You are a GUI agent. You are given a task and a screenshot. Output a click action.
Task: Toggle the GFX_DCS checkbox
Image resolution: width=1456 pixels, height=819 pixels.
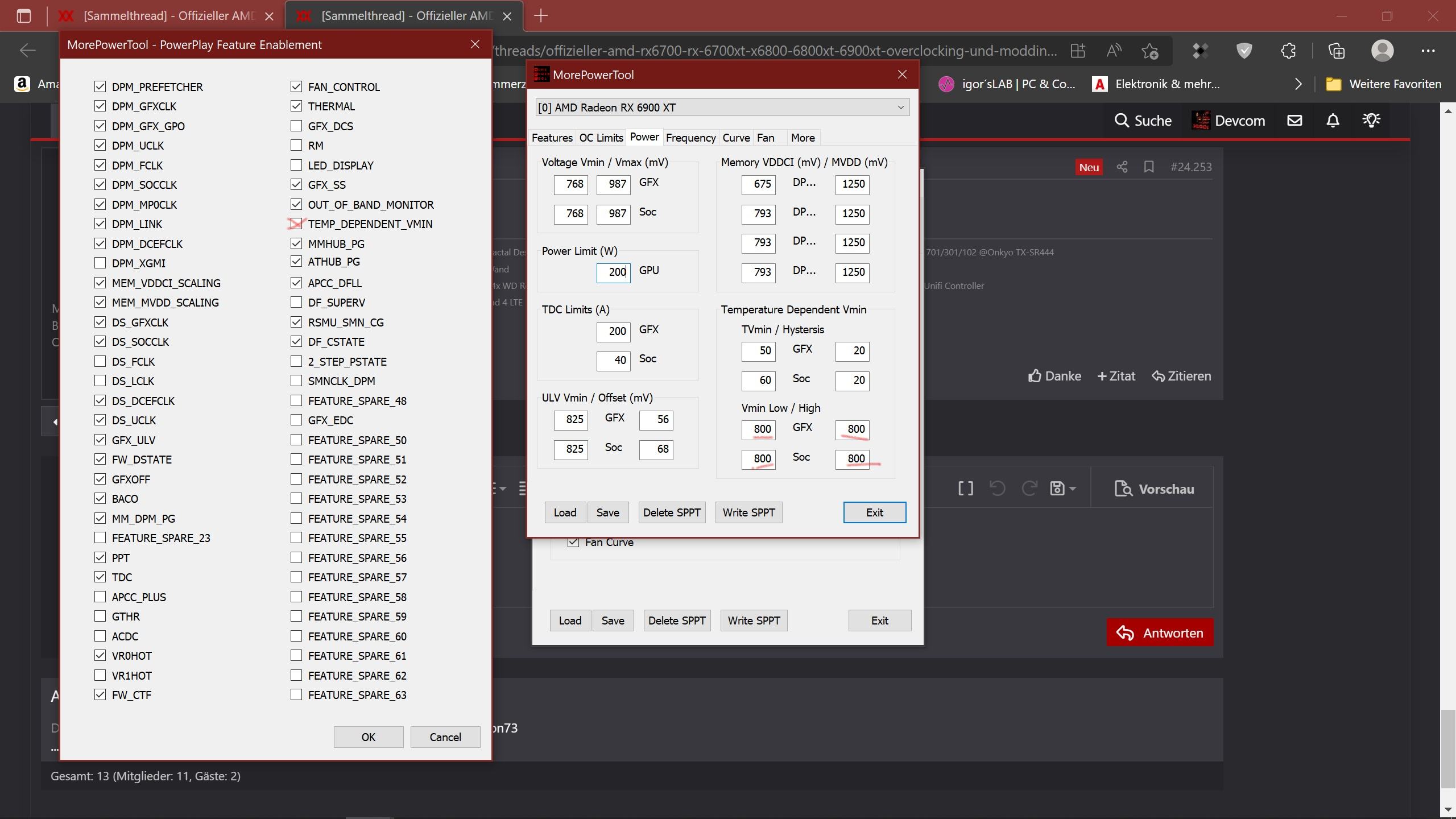pos(296,126)
